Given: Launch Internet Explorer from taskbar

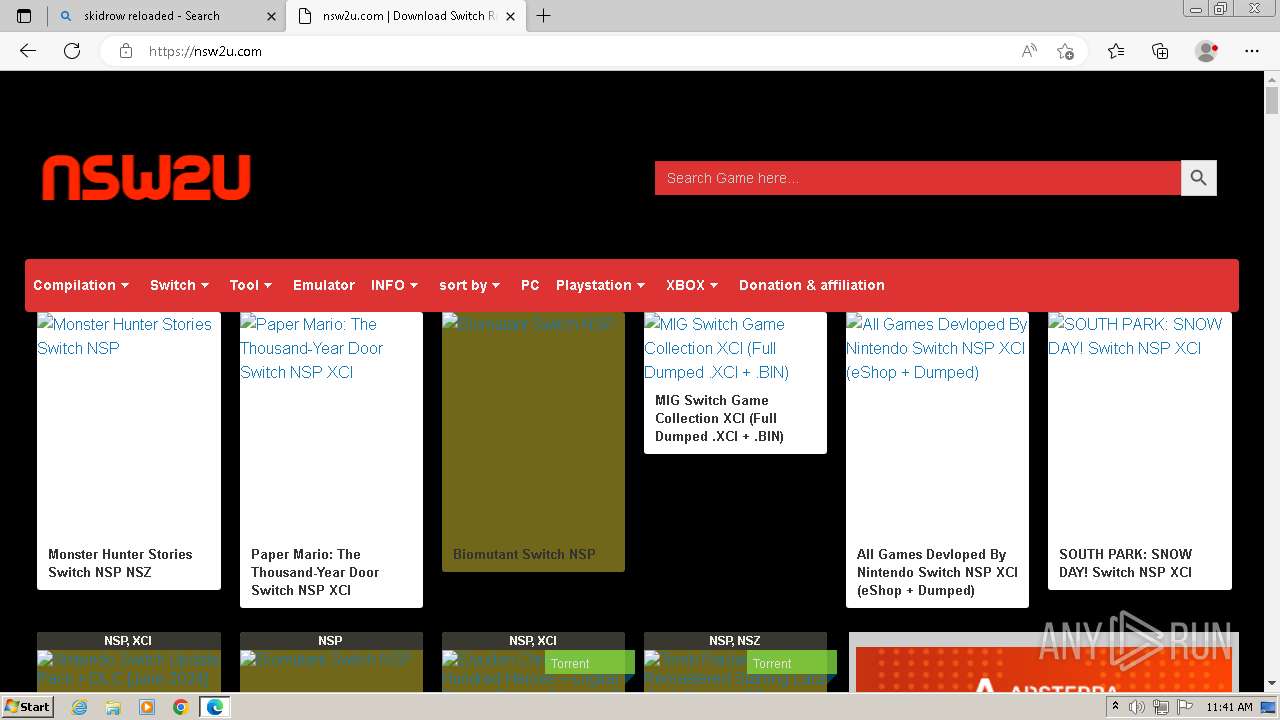Looking at the screenshot, I should click(x=80, y=707).
